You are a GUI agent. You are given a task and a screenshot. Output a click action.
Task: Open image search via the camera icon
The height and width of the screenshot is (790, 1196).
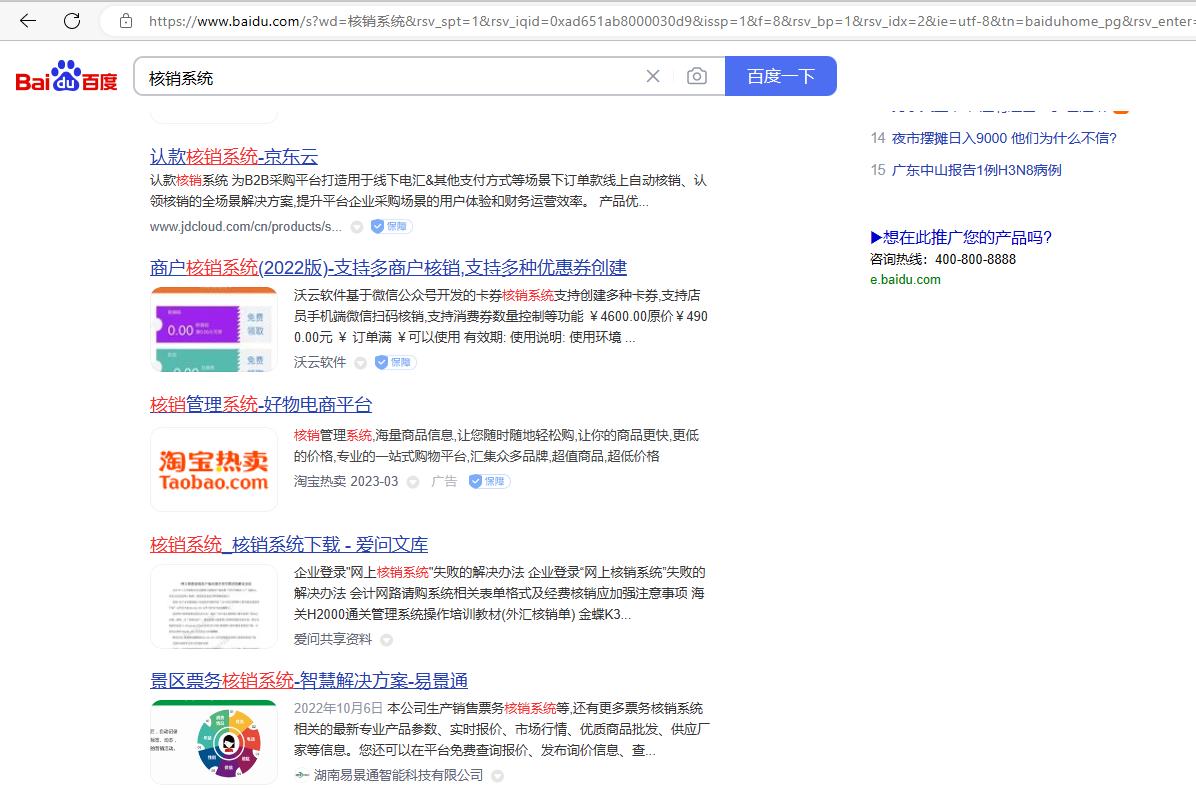click(x=697, y=76)
